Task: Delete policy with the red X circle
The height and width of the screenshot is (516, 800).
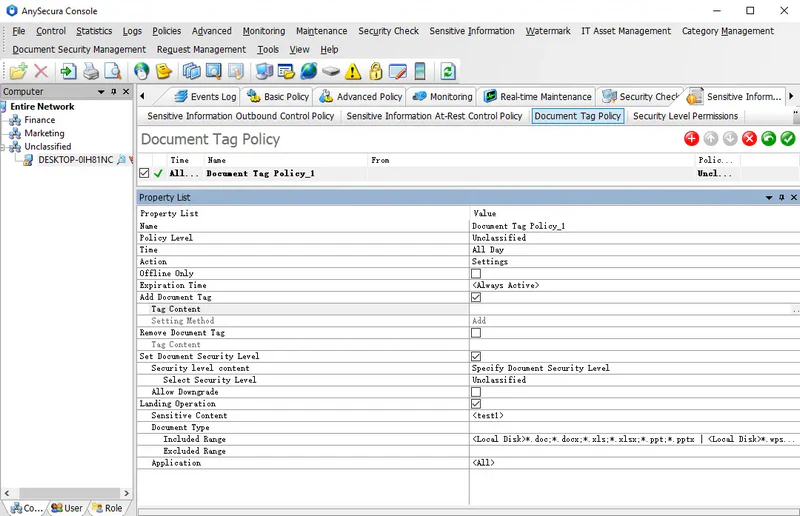Action: click(x=749, y=138)
